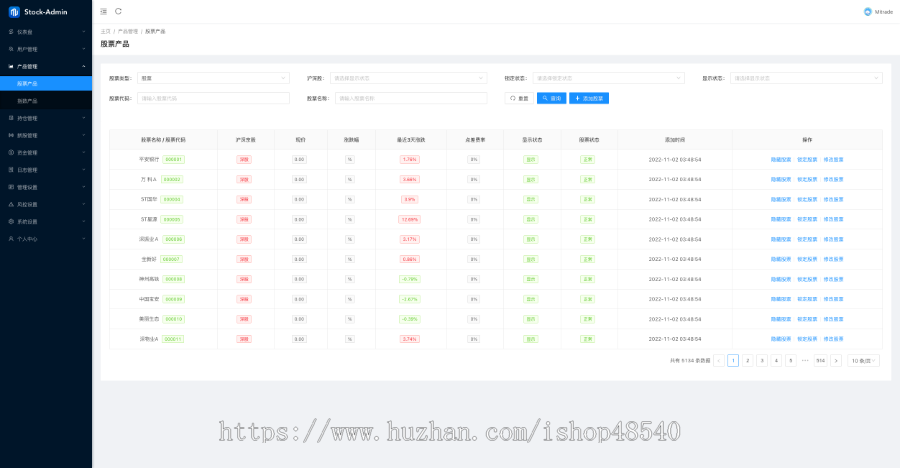Click the red 12.69% tag
Viewport: 900px width, 468px height.
tap(409, 219)
